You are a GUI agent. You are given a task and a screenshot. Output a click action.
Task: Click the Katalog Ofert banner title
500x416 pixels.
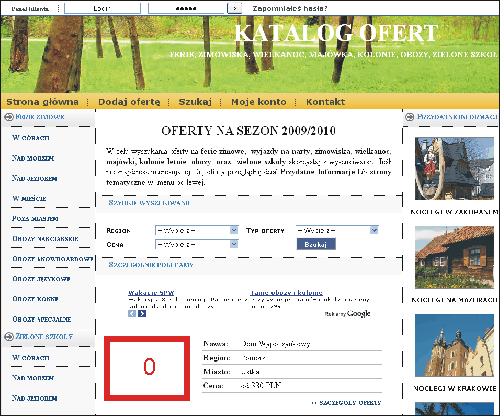(x=336, y=33)
